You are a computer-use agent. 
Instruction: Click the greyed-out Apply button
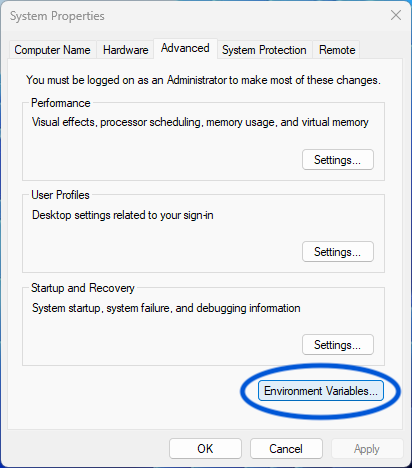(367, 449)
